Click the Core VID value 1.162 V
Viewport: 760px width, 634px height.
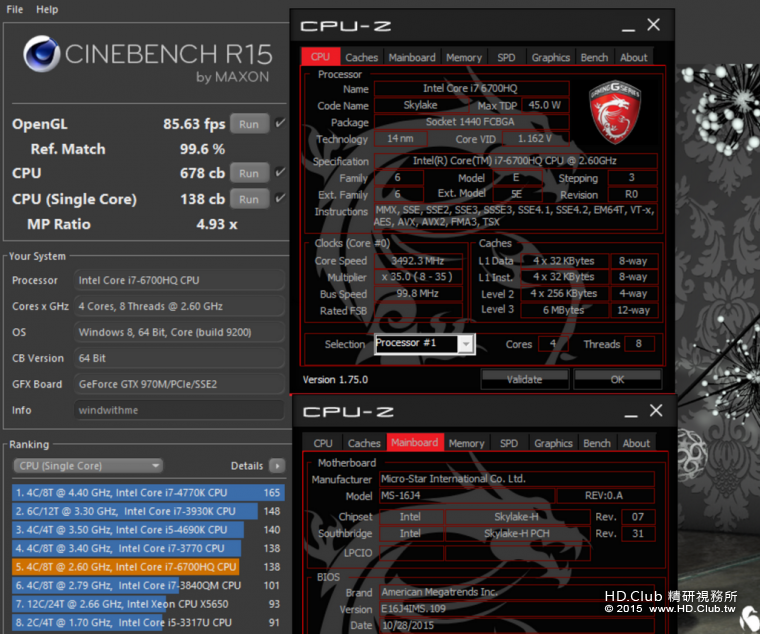pyautogui.click(x=535, y=139)
